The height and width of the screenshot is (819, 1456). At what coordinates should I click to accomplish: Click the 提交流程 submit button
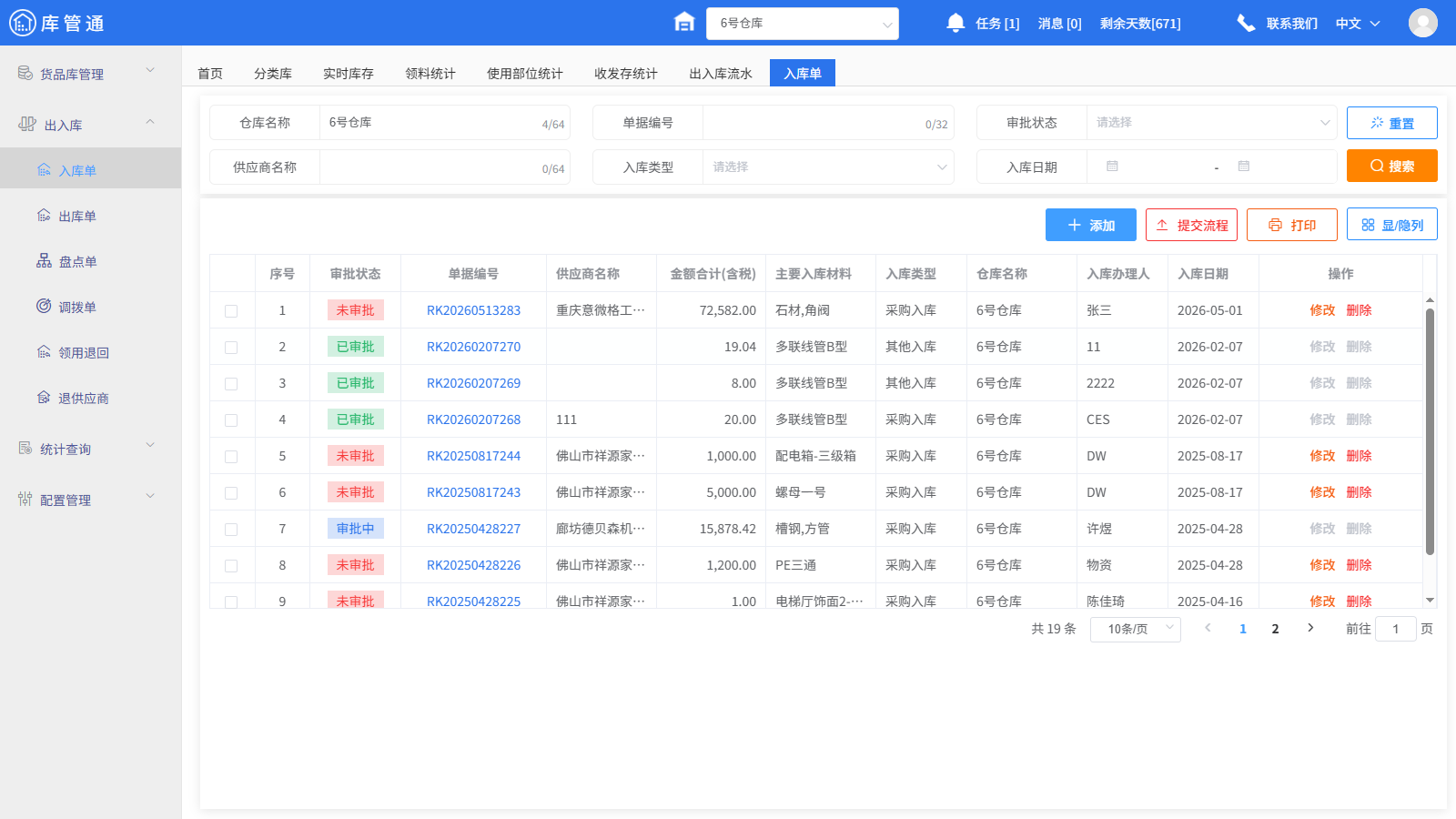point(1191,225)
